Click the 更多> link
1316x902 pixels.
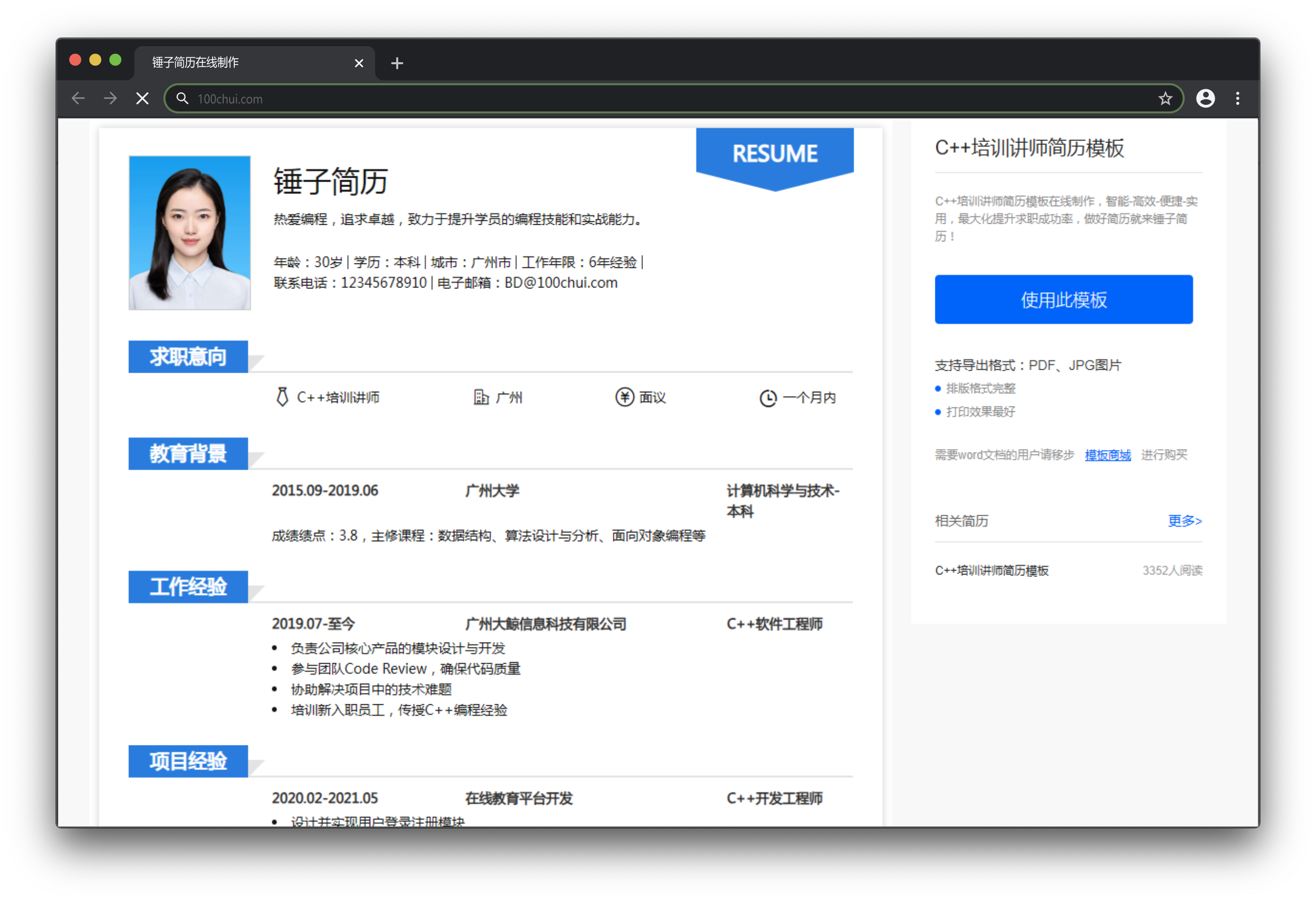(1185, 520)
